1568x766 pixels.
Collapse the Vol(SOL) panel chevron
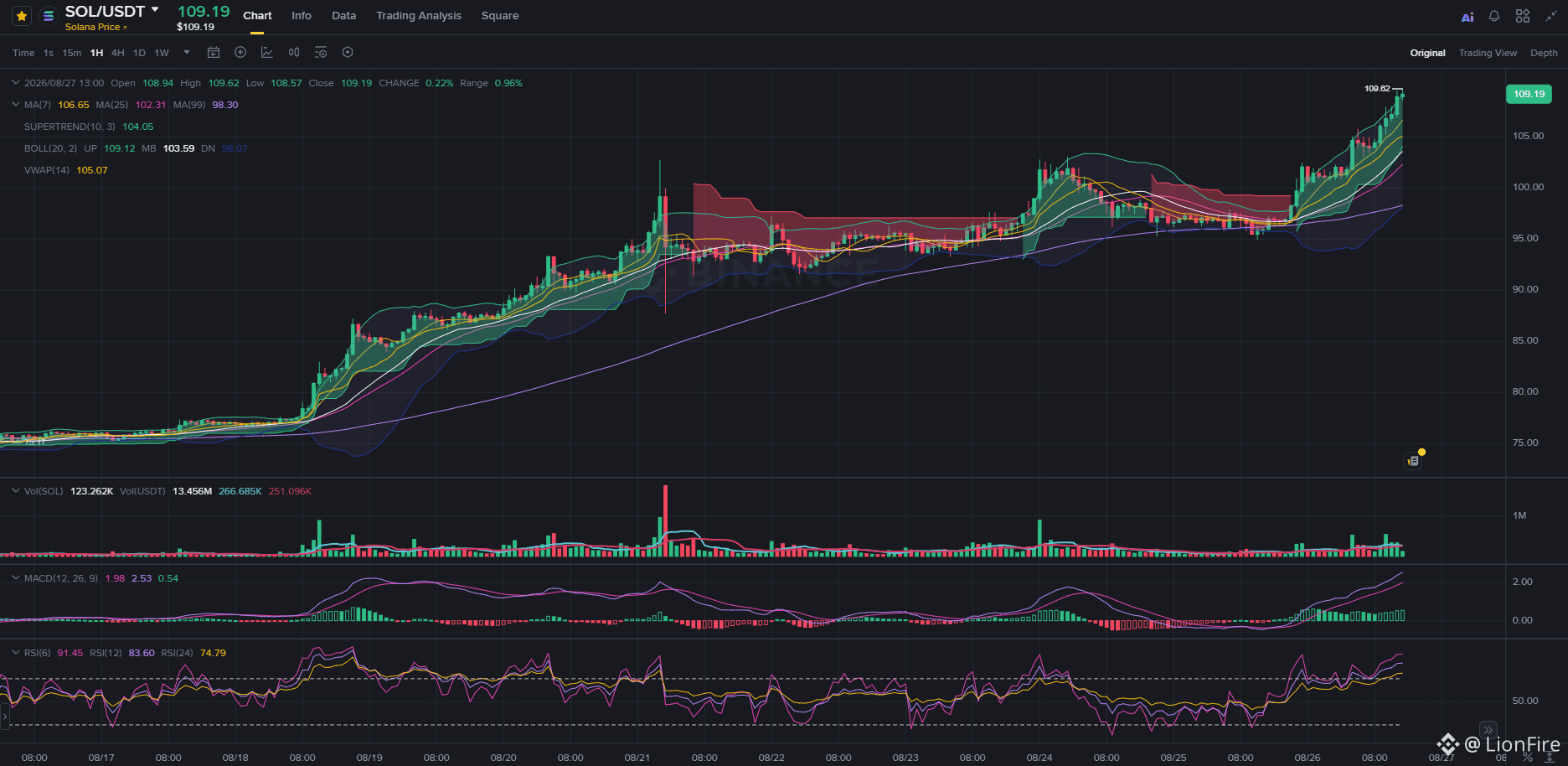[x=15, y=490]
